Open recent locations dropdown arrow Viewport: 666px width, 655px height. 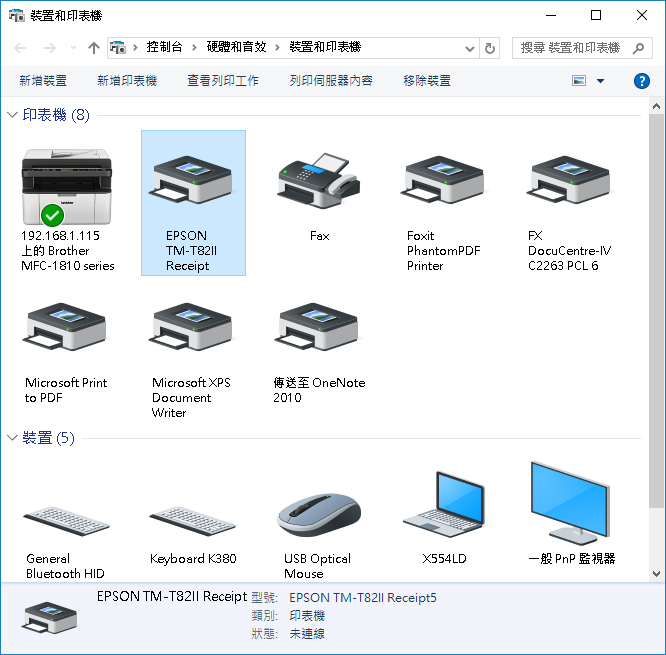click(x=73, y=48)
